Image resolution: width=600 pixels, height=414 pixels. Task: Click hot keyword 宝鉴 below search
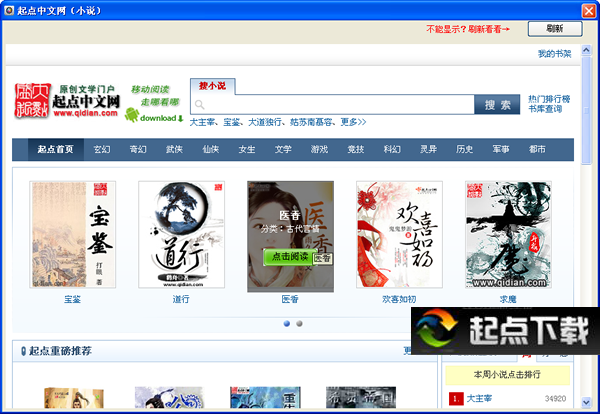tap(232, 122)
